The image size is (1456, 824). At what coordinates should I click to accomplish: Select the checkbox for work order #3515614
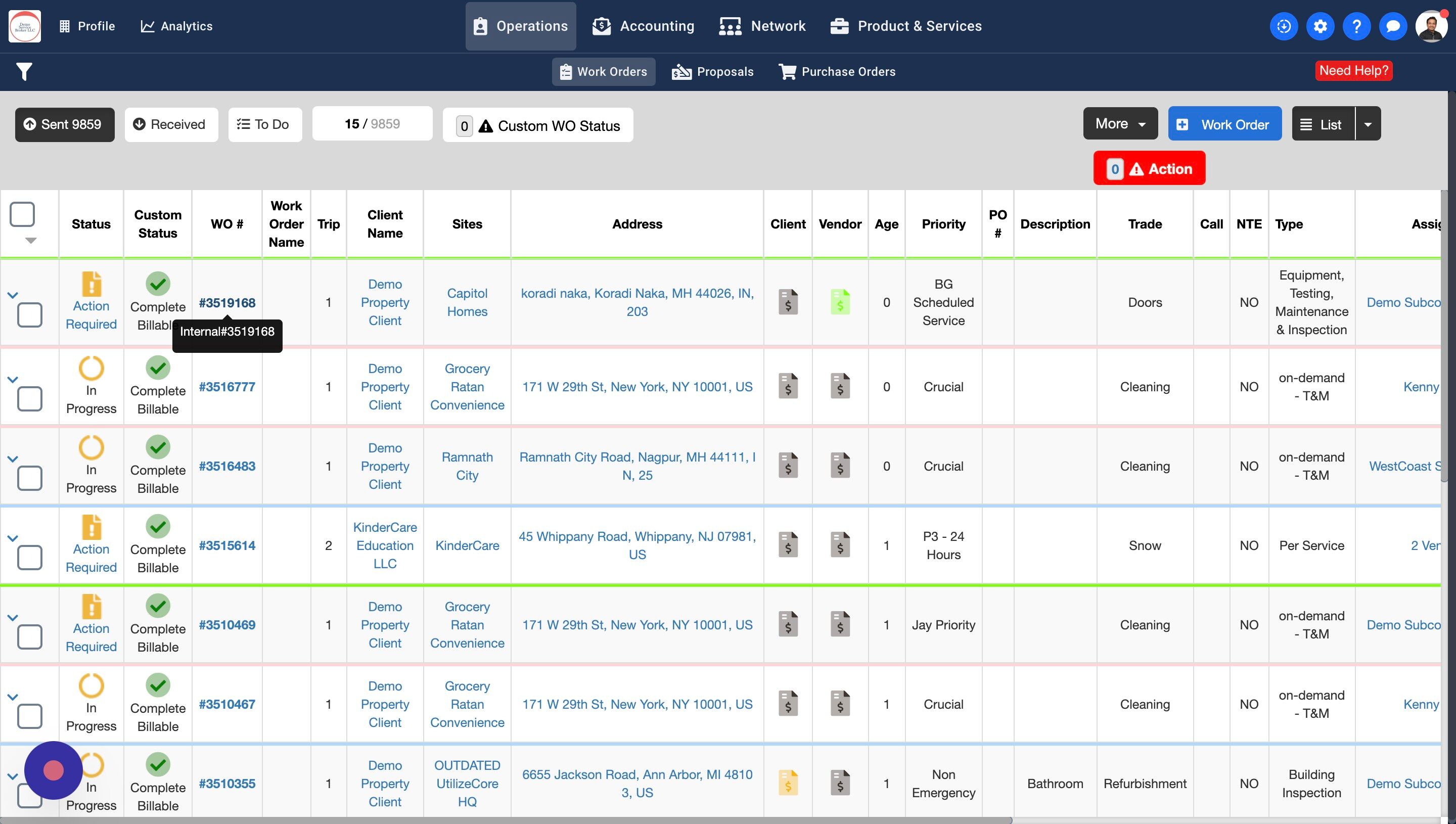pyautogui.click(x=29, y=558)
